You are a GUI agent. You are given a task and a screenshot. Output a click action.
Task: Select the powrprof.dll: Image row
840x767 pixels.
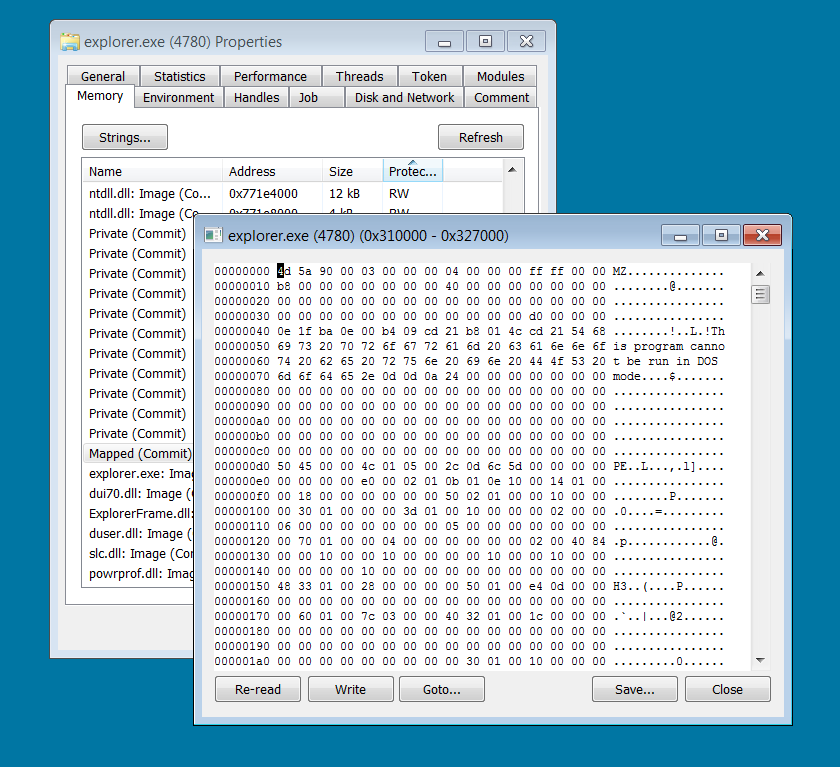pos(140,574)
